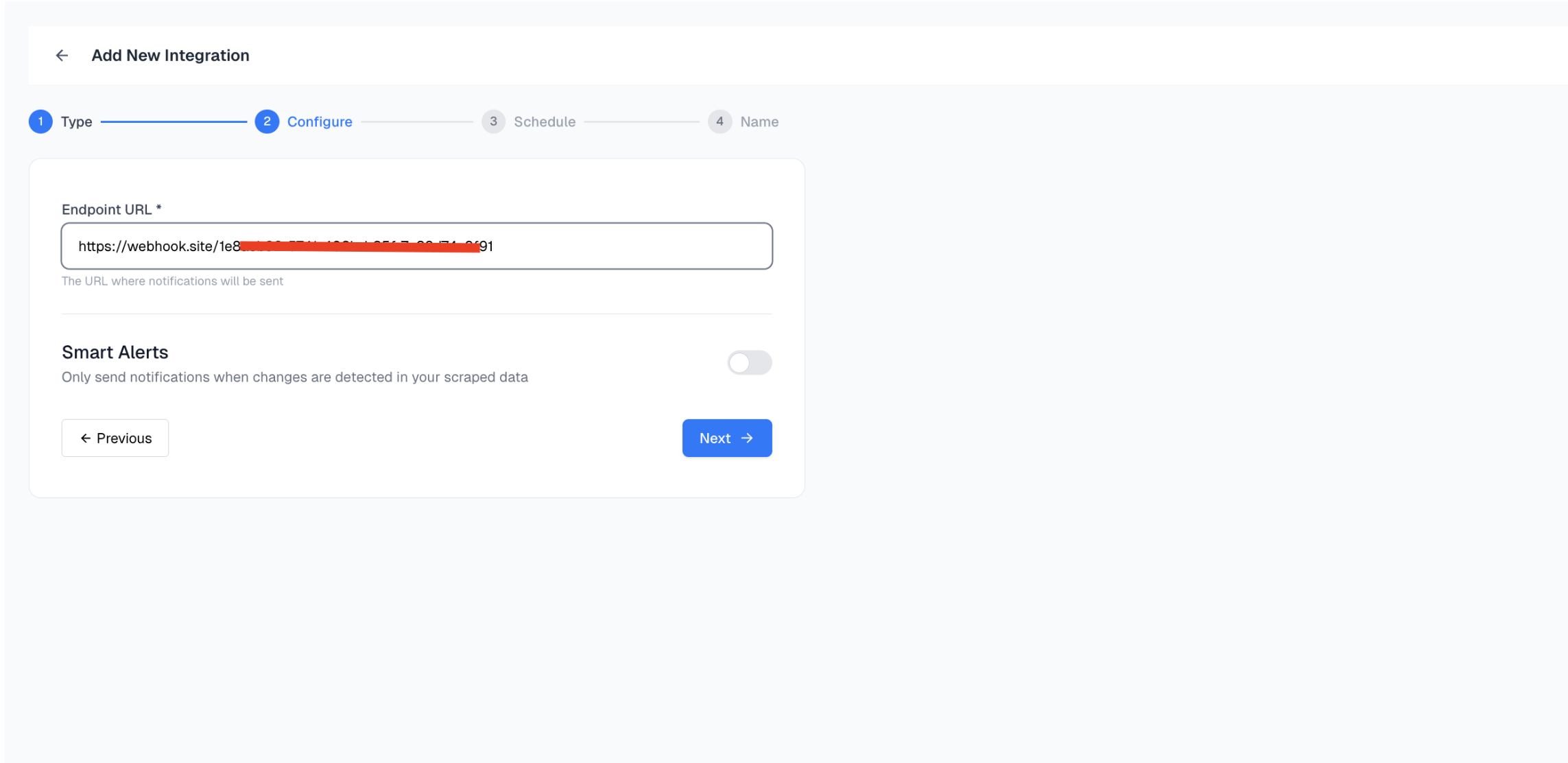Click inside the Endpoint URL input field
The width and height of the screenshot is (1568, 763).
click(416, 246)
